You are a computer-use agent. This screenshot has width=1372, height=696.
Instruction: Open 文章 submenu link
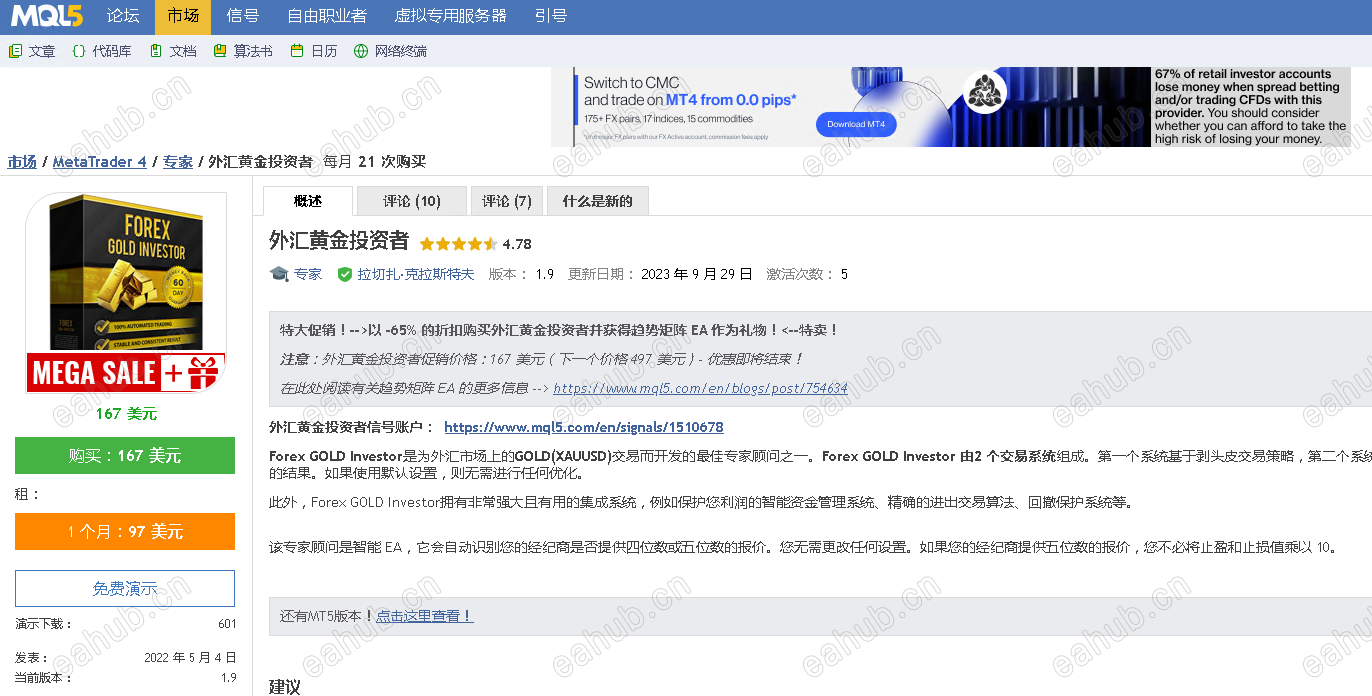click(42, 51)
